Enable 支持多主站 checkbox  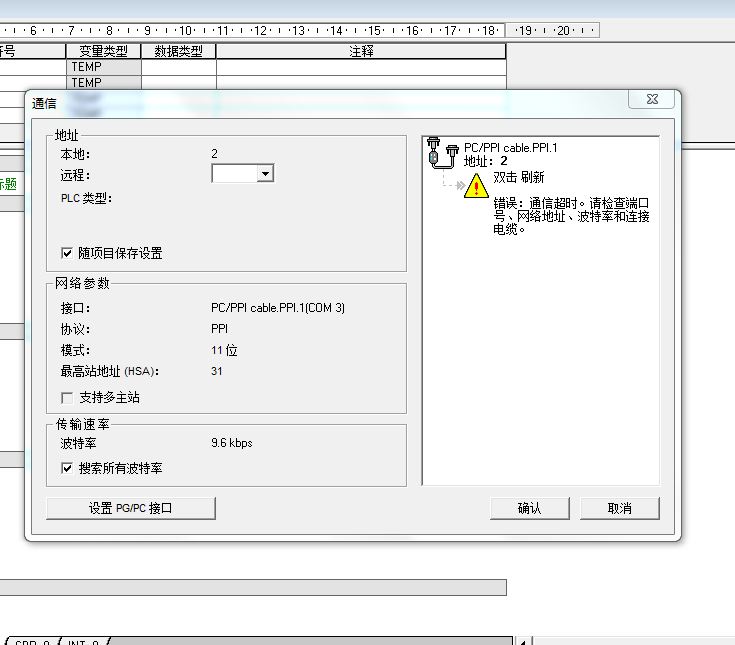(68, 397)
